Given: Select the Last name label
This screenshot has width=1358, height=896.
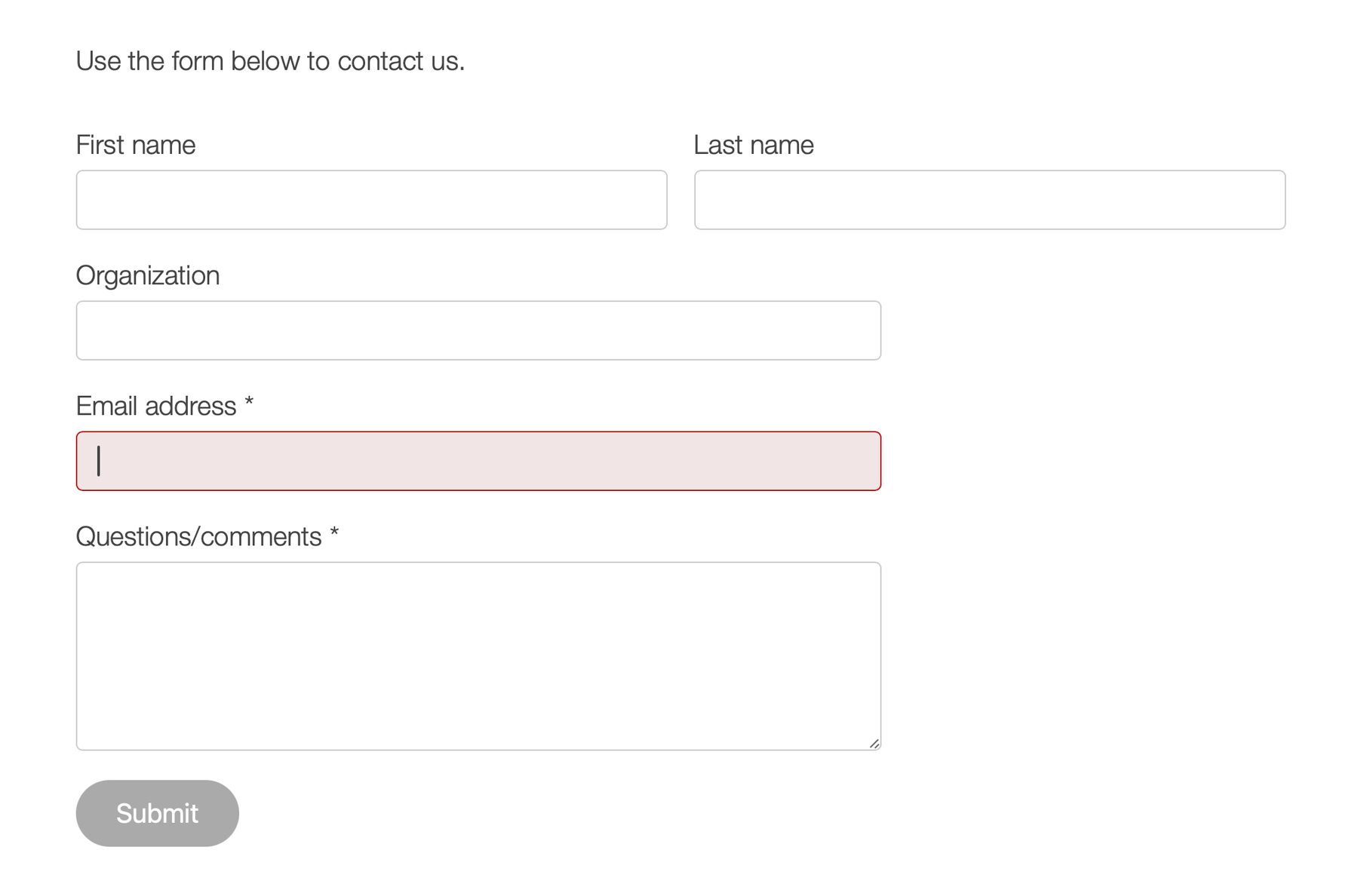Looking at the screenshot, I should click(753, 144).
